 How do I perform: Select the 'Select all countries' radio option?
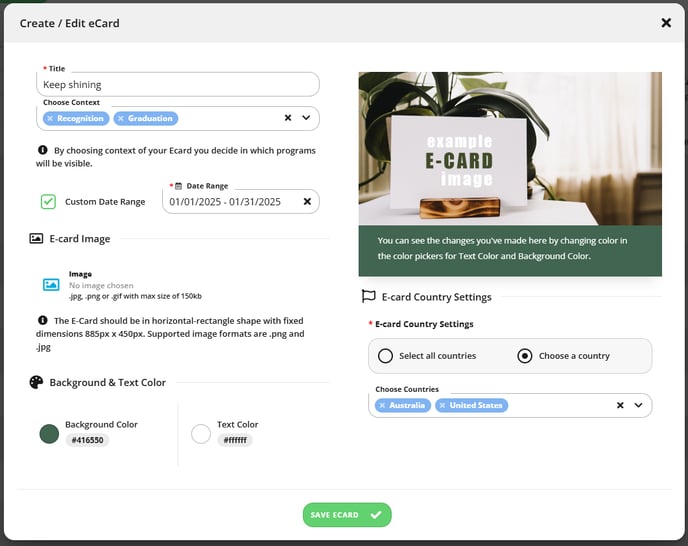(385, 356)
